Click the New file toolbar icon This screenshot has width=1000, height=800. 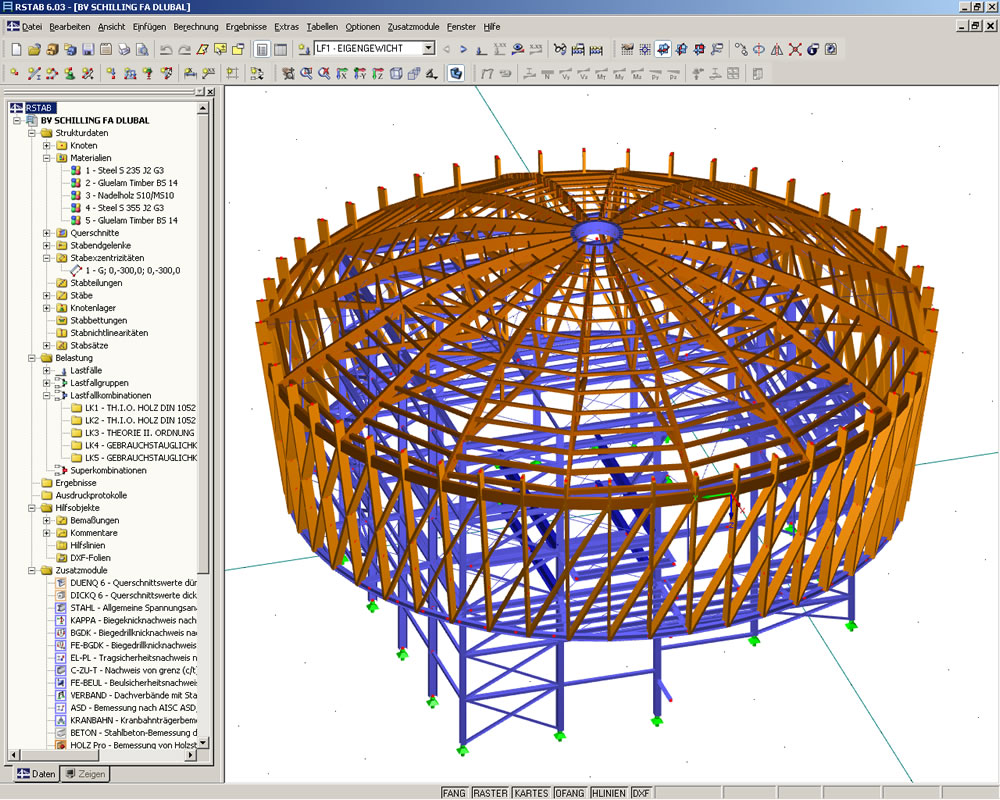17,49
